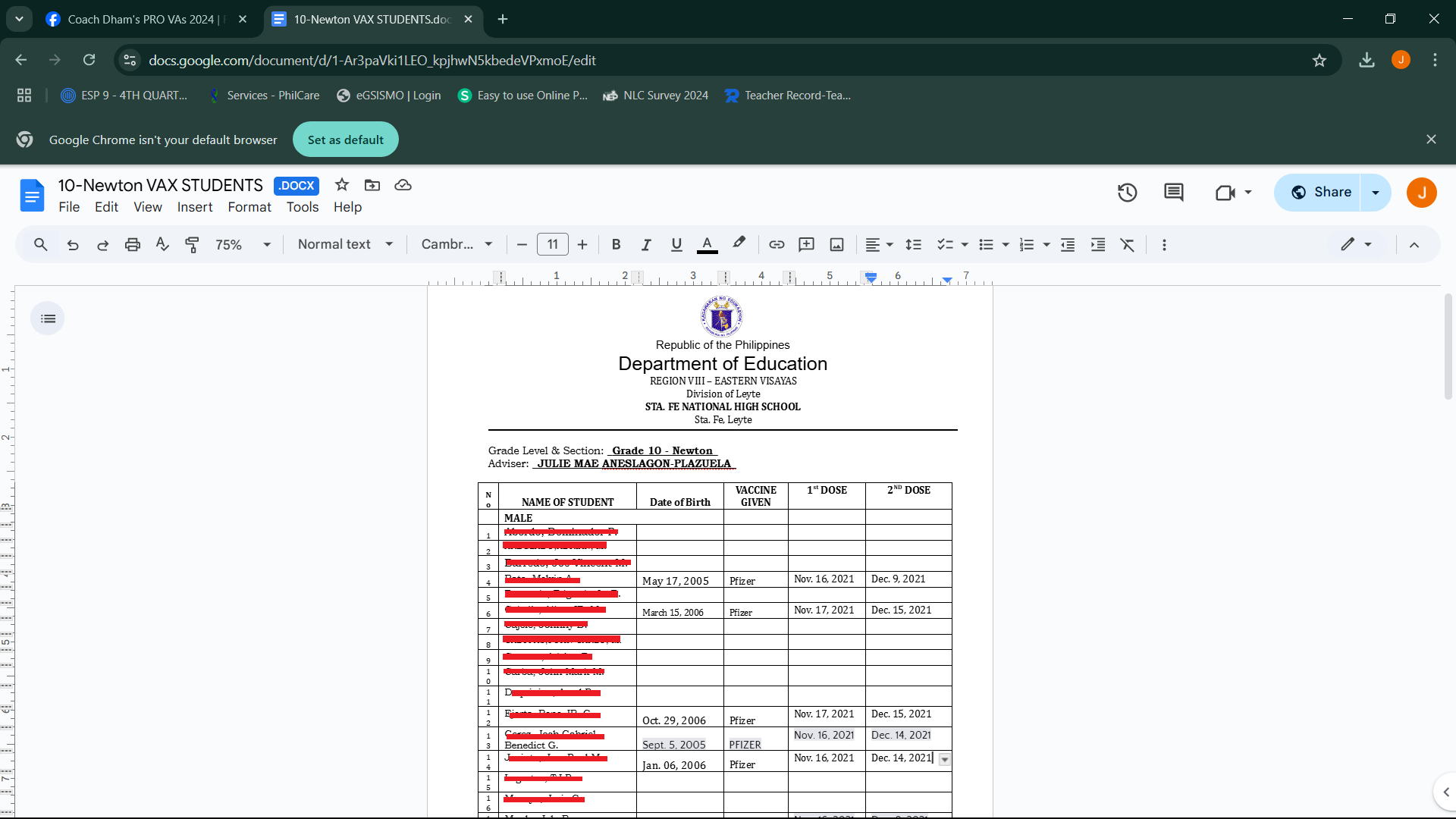Open the comments panel icon

[1173, 193]
